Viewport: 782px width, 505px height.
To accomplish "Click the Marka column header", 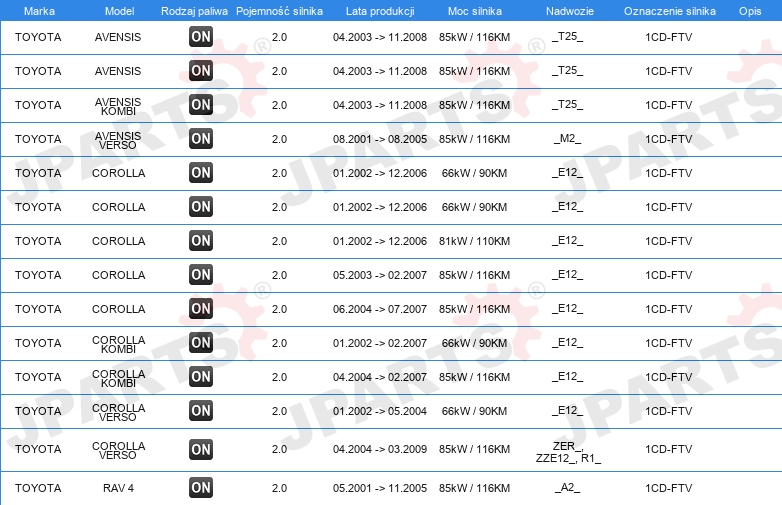I will coord(39,11).
